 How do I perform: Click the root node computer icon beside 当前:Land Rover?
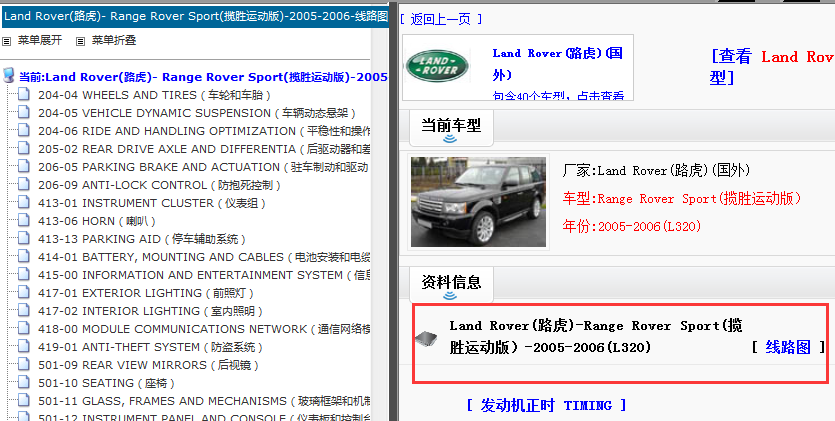[9, 76]
